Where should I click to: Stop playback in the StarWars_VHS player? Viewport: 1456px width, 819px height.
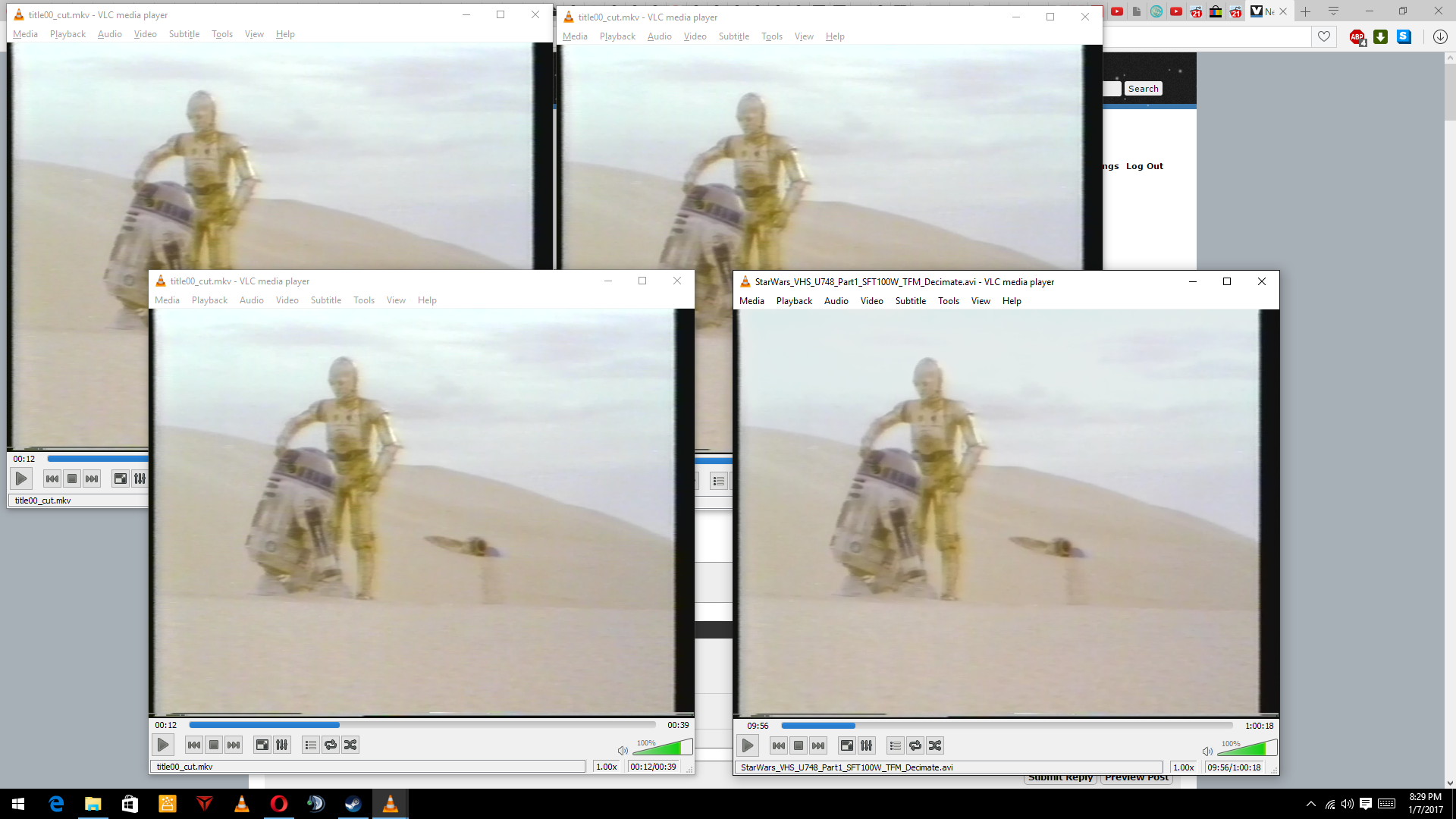pyautogui.click(x=799, y=746)
